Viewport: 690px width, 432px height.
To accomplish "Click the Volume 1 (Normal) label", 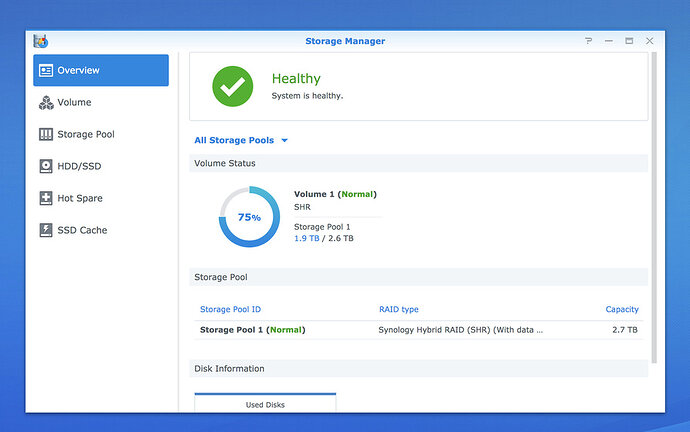I will (x=335, y=194).
